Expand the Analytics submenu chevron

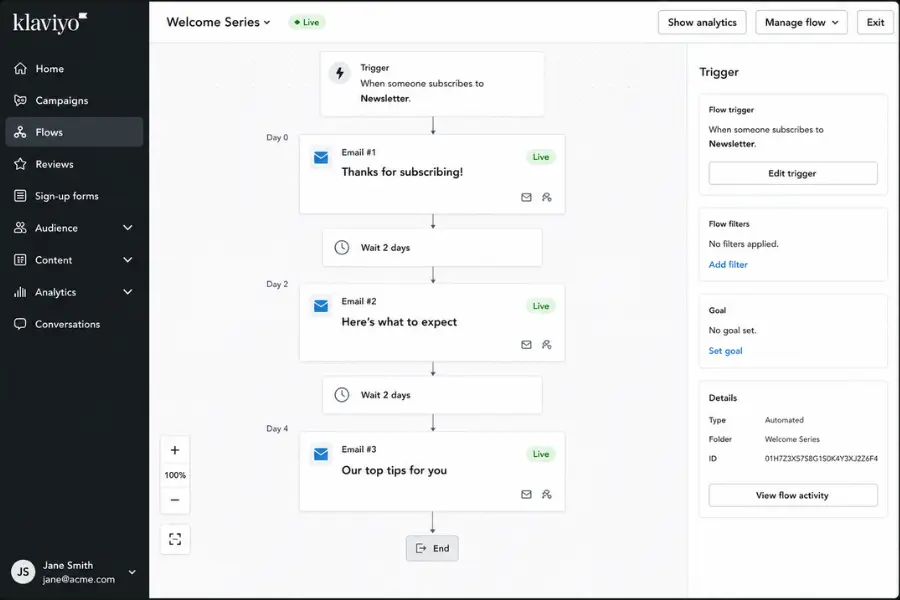coord(127,292)
